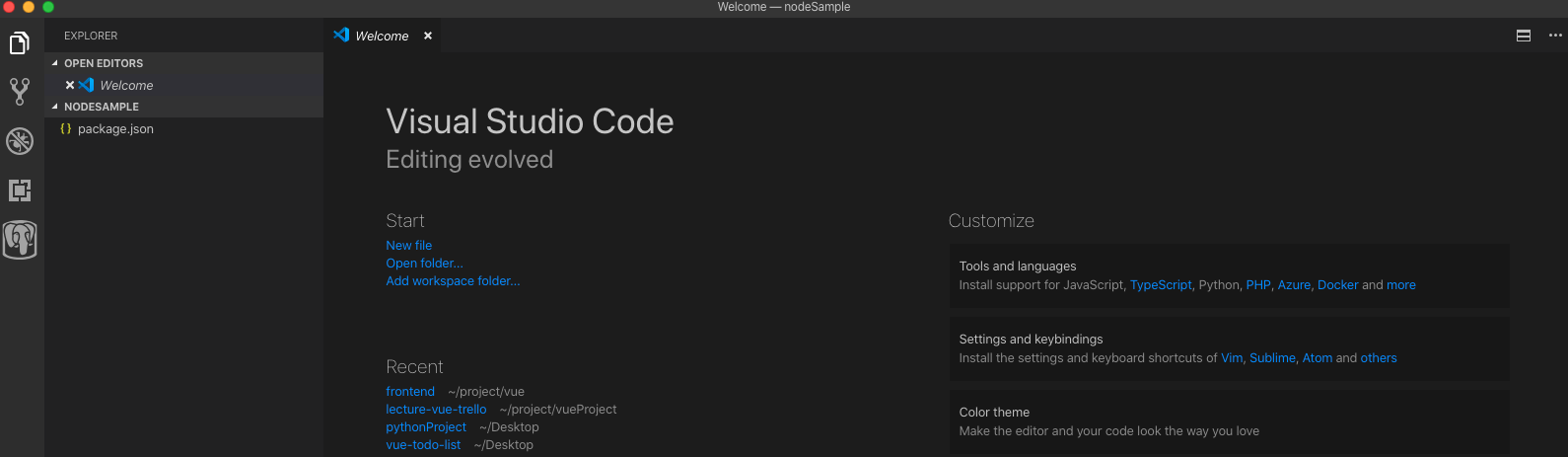Viewport: 1568px width, 457px height.
Task: Open the Source Control view
Action: pos(20,92)
